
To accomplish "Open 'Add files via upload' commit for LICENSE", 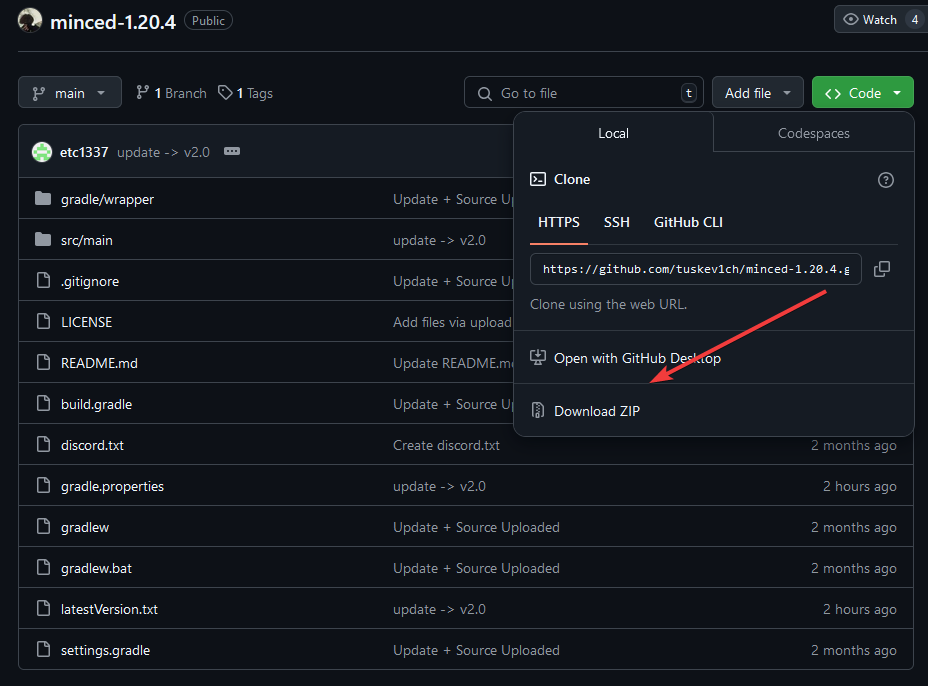I will 452,322.
